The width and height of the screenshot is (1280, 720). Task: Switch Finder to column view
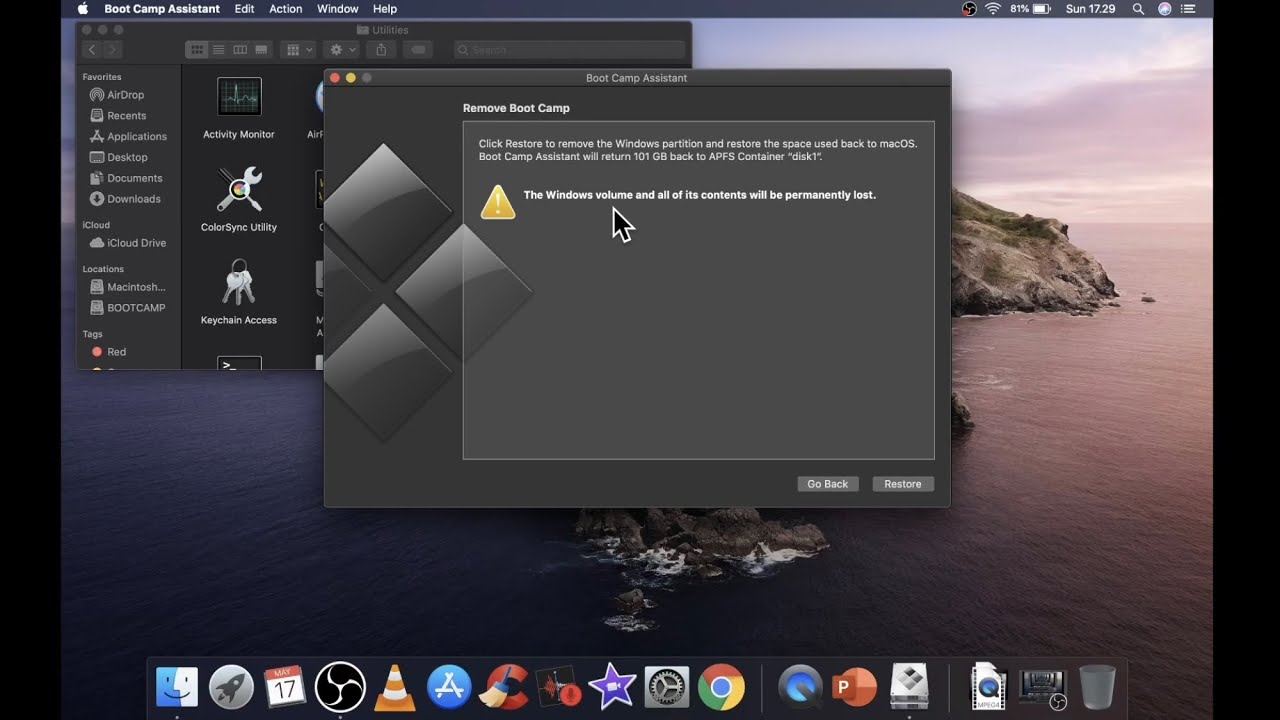click(x=240, y=50)
